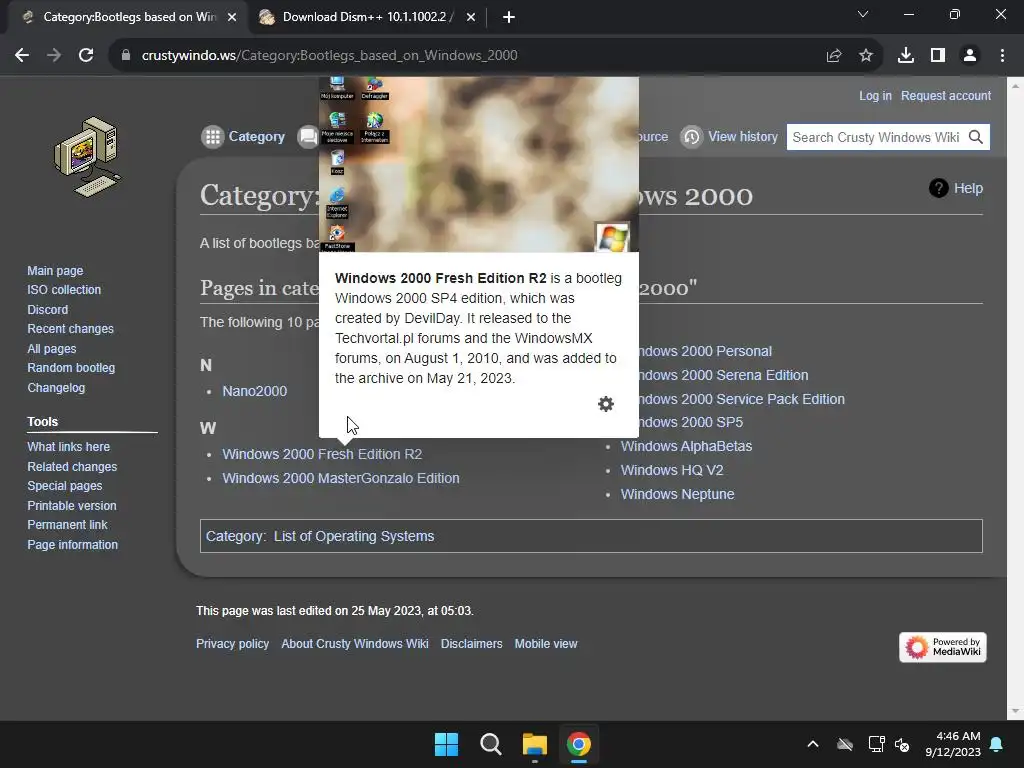
Task: Click the page scrollbar down arrow
Action: (1015, 711)
